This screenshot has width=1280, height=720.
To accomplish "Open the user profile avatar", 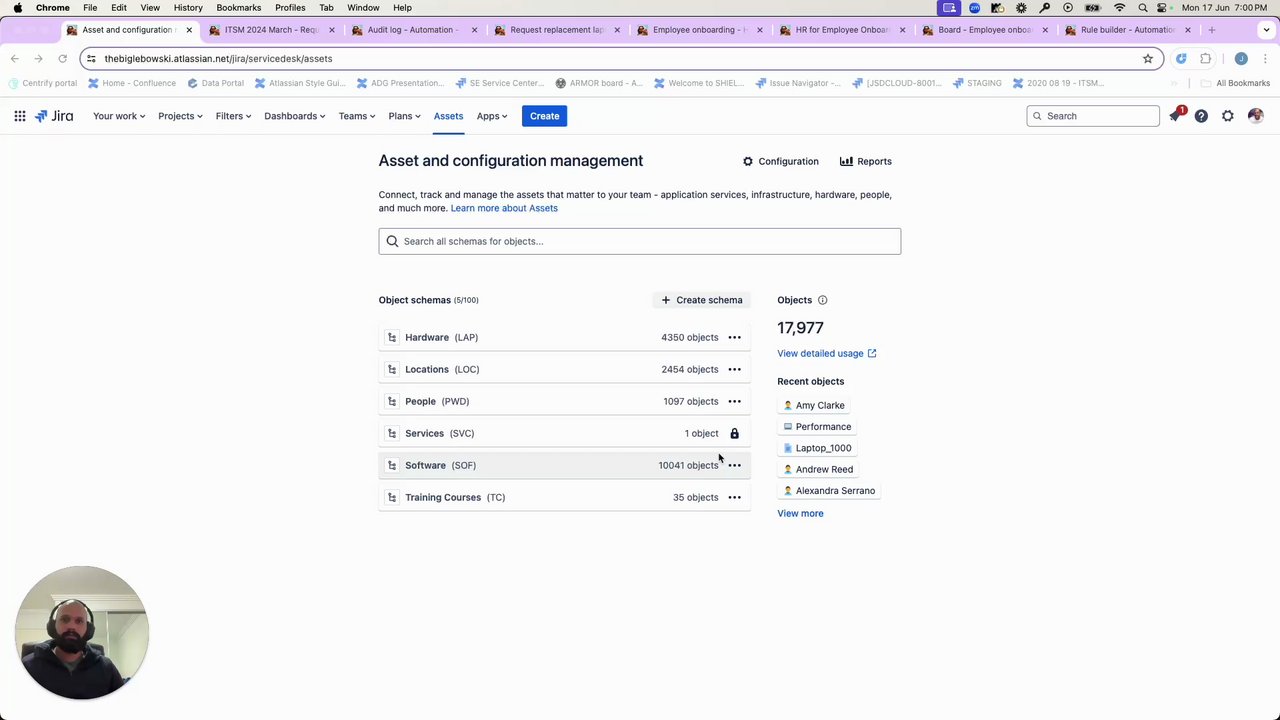I will click(x=1255, y=116).
